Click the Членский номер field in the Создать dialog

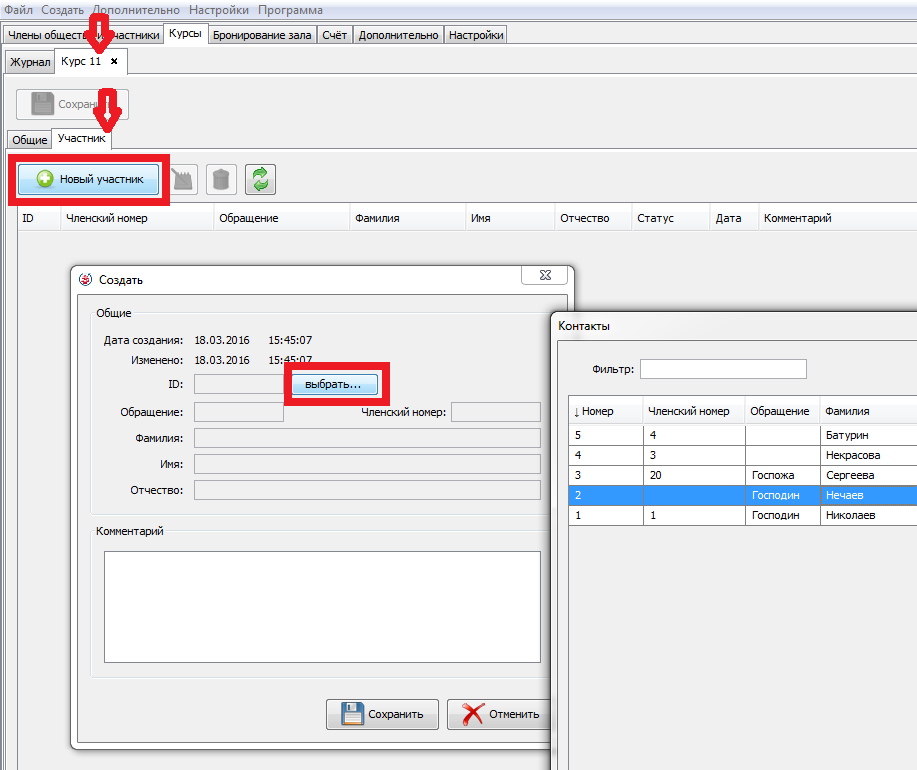click(496, 412)
